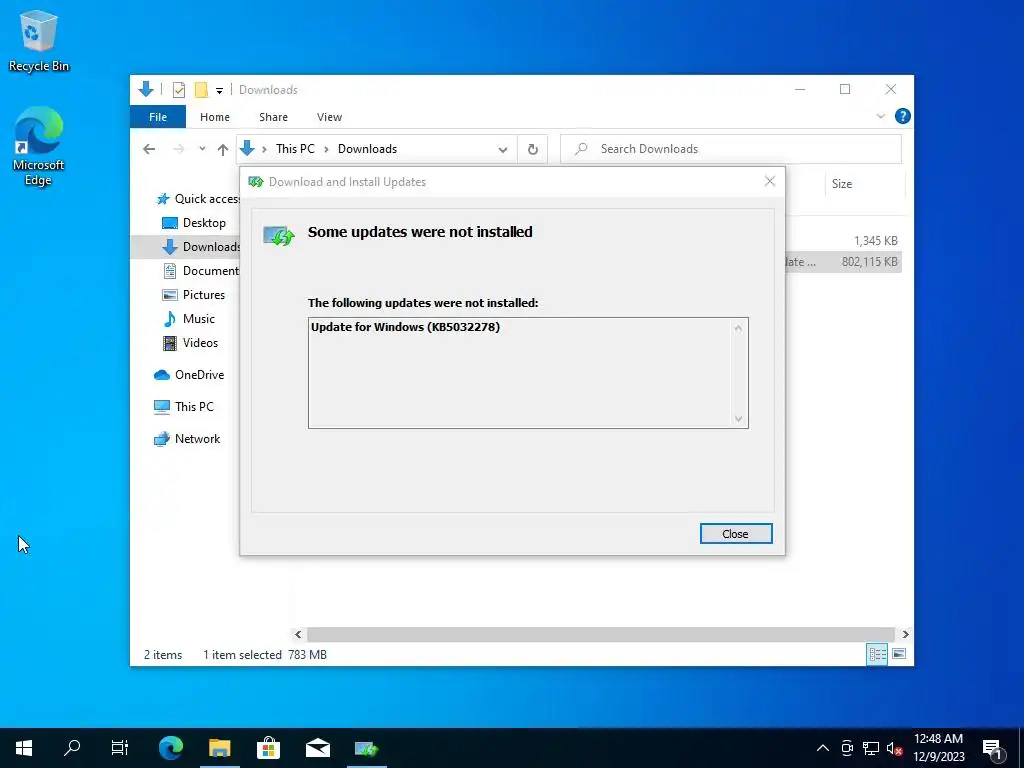Open the muted volume tray icon
This screenshot has width=1024, height=768.
(x=894, y=748)
